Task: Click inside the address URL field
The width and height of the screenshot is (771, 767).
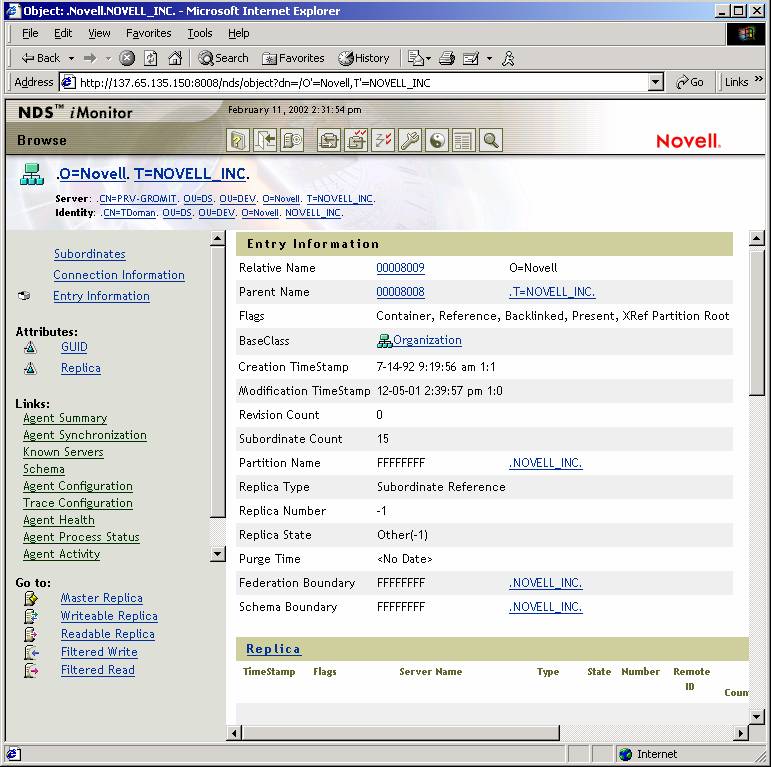Action: pyautogui.click(x=350, y=83)
